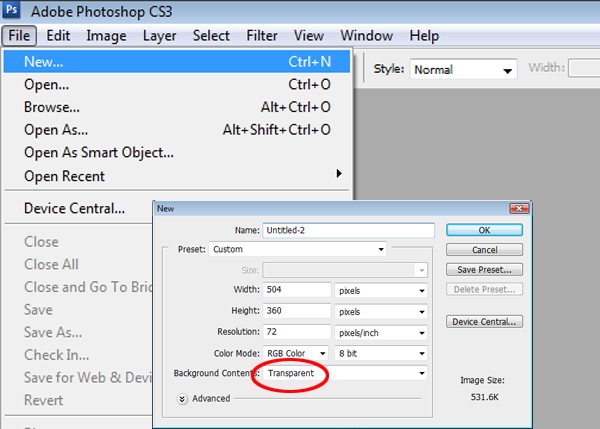Click Device Central... button in the dialog
This screenshot has height=429, width=600.
pos(484,322)
